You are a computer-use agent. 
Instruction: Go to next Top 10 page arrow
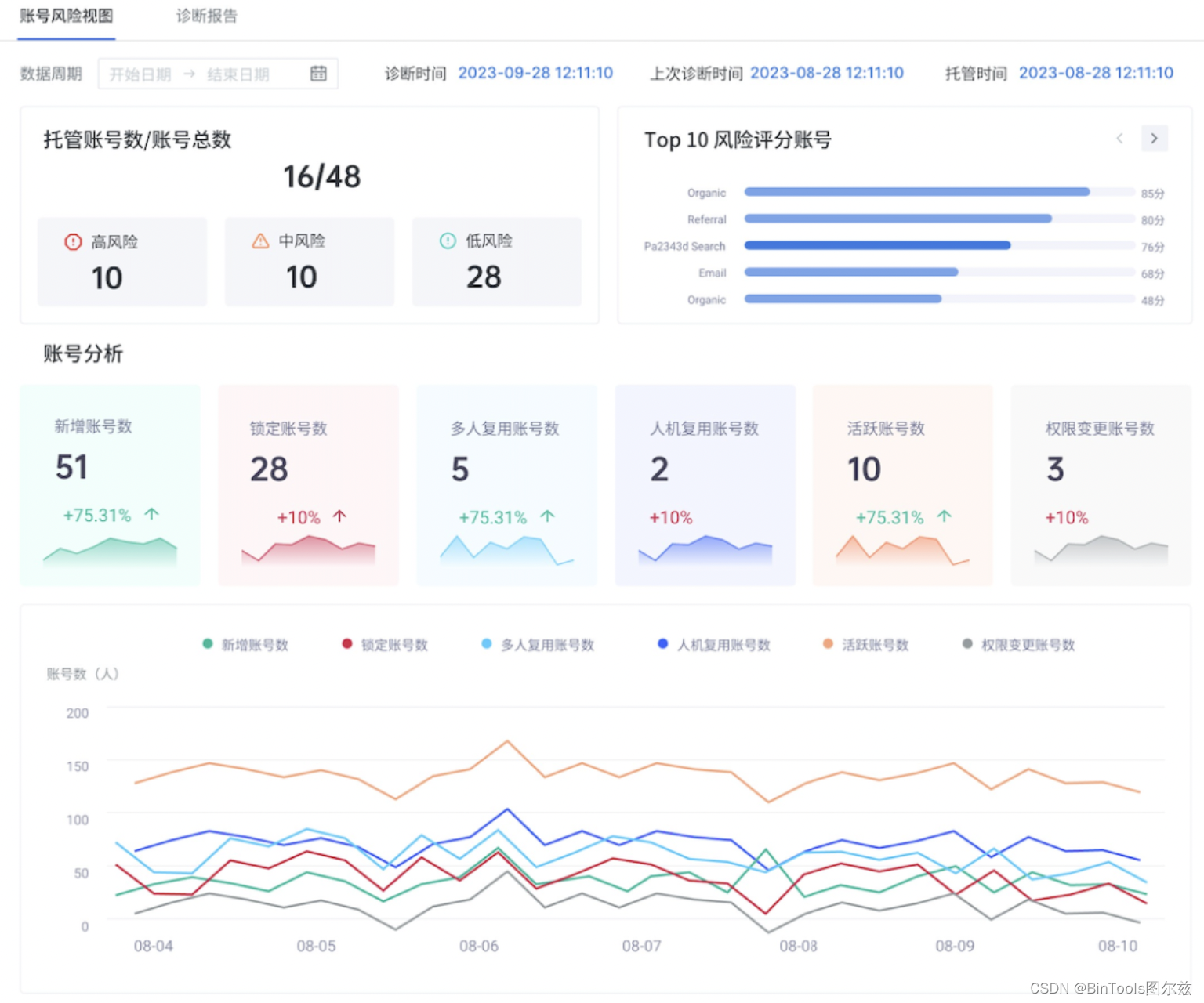pyautogui.click(x=1154, y=139)
